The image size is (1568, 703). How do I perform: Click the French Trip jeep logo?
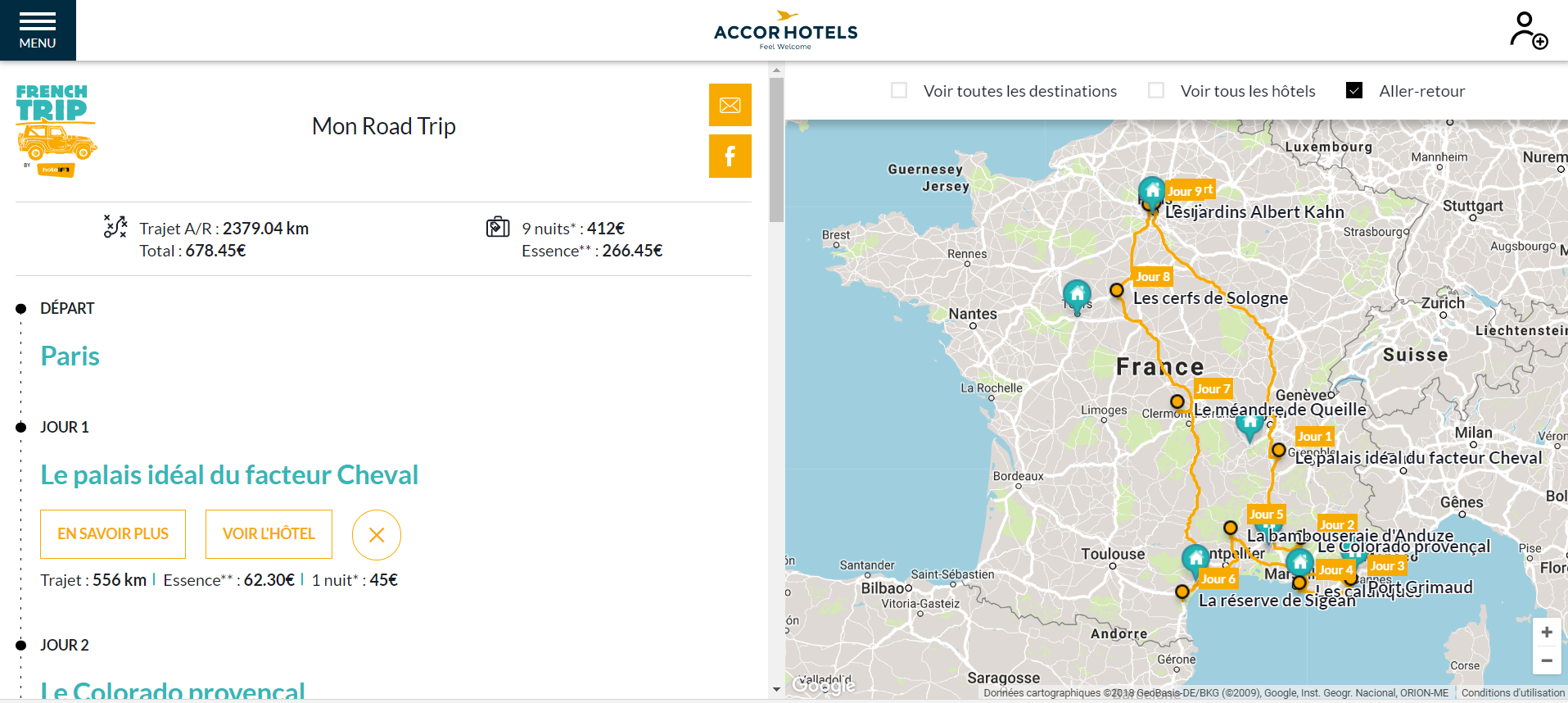[x=56, y=131]
